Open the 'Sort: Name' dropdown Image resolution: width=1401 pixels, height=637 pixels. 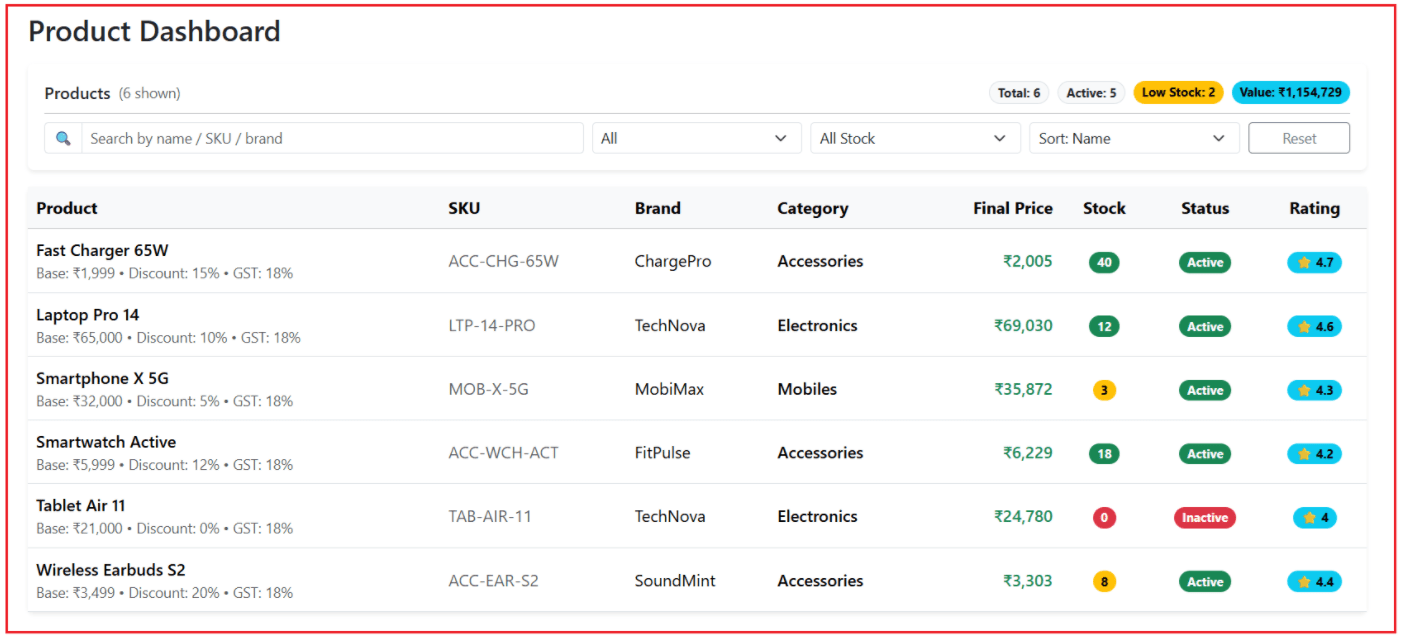1134,138
